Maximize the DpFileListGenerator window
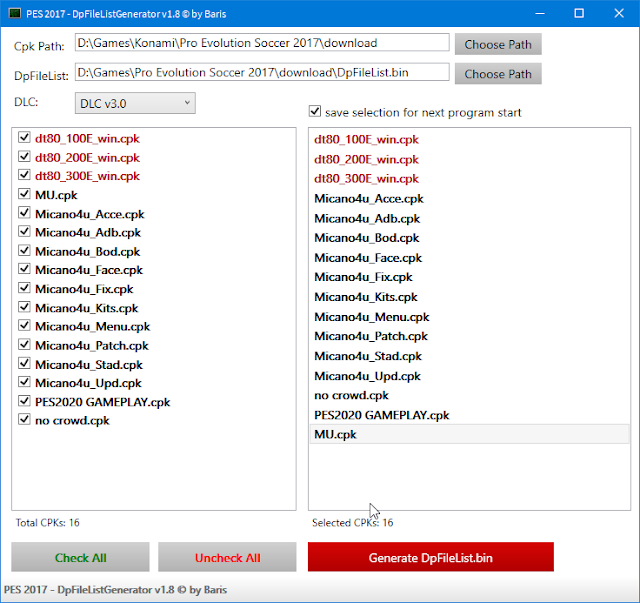Viewport: 640px width, 603px height. 579,13
